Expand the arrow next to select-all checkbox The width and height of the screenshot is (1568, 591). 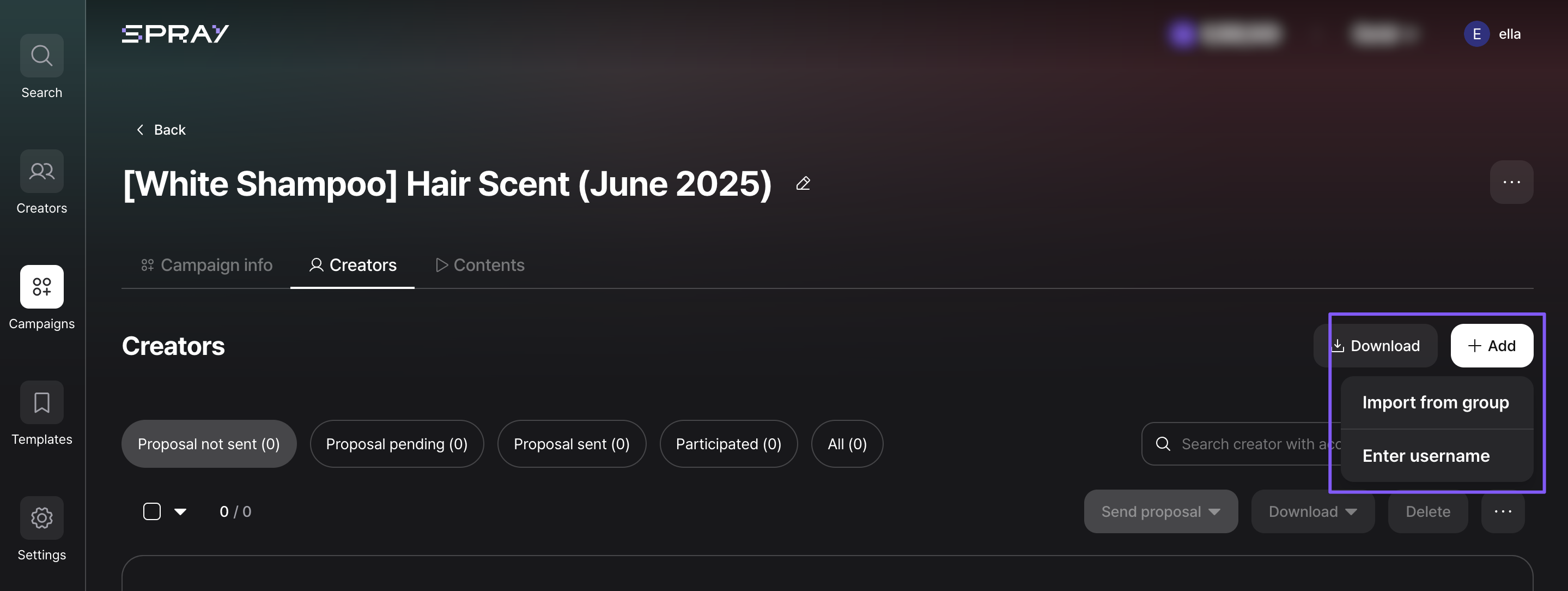pos(180,512)
